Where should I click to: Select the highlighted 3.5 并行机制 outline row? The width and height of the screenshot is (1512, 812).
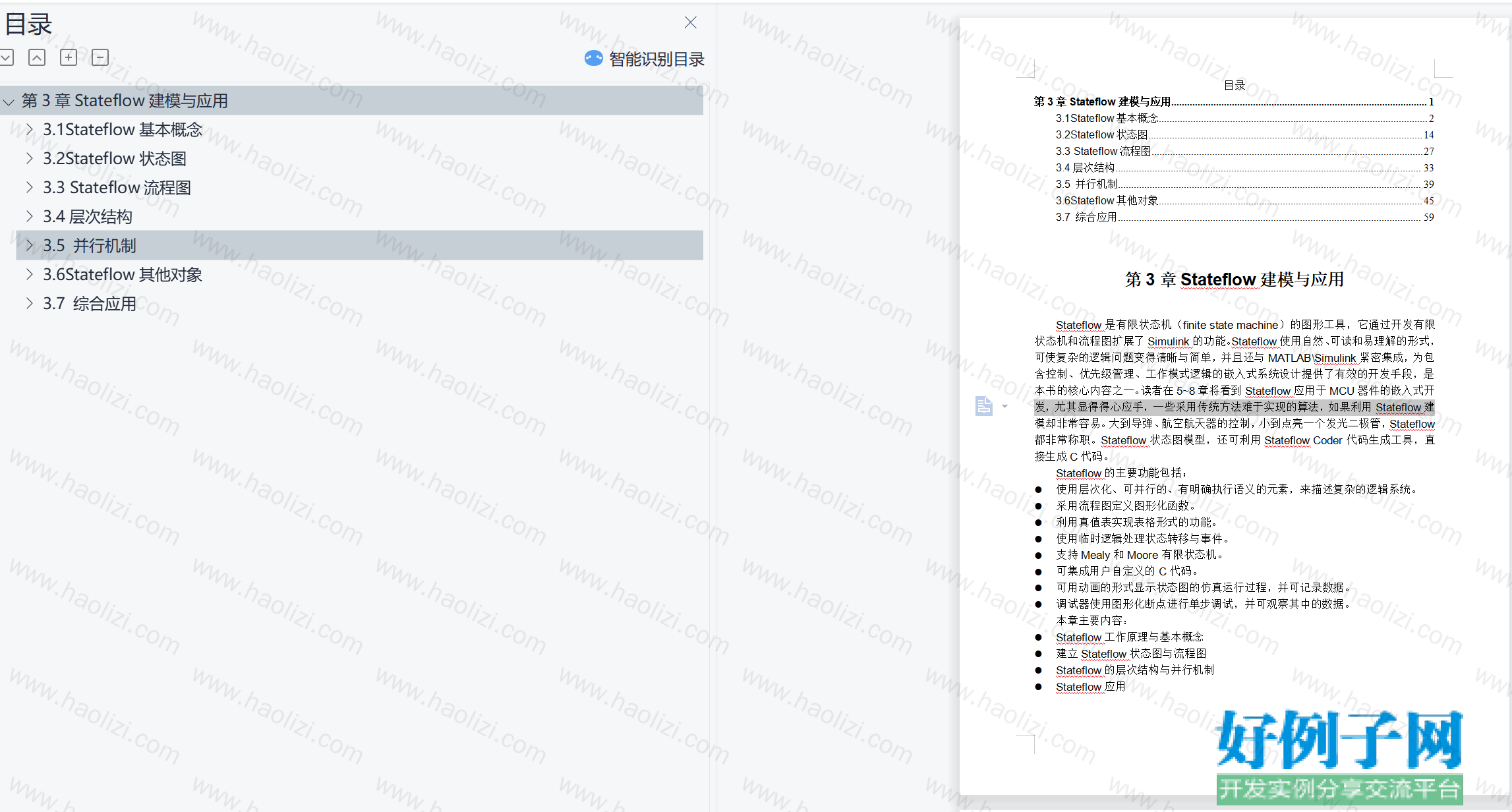(359, 245)
